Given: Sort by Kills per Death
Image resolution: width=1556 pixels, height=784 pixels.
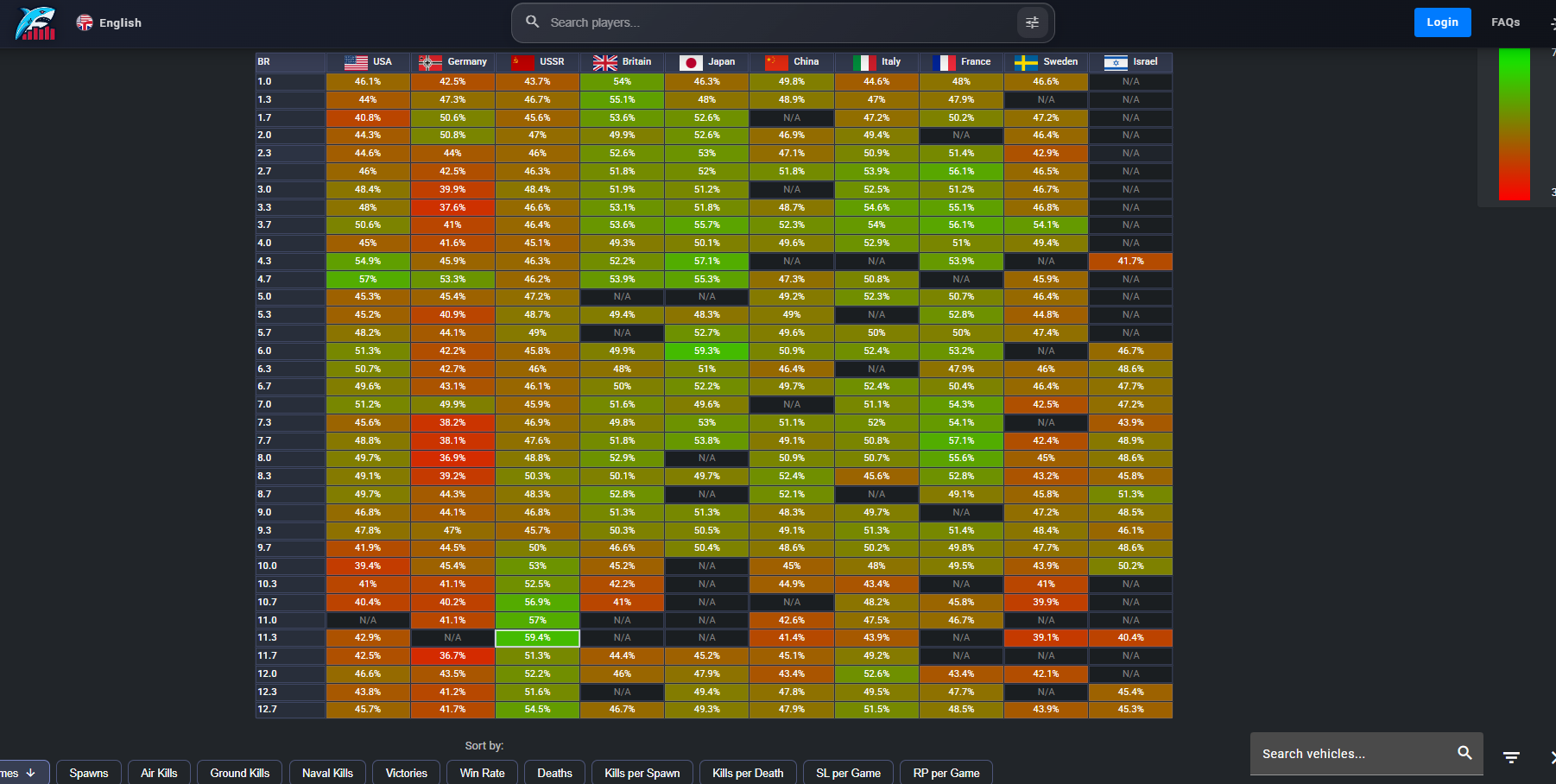Looking at the screenshot, I should click(x=748, y=773).
